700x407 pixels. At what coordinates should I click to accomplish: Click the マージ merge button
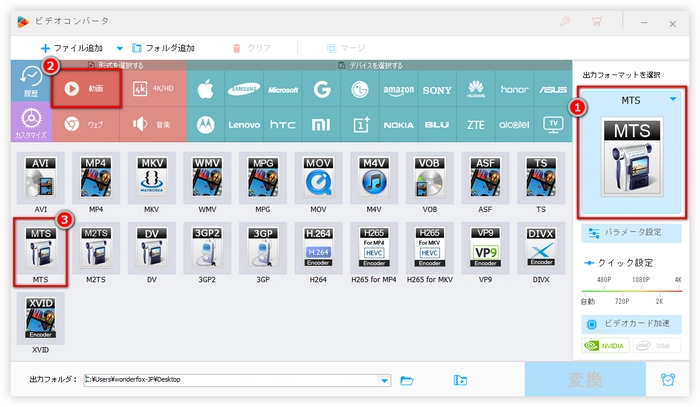(346, 48)
